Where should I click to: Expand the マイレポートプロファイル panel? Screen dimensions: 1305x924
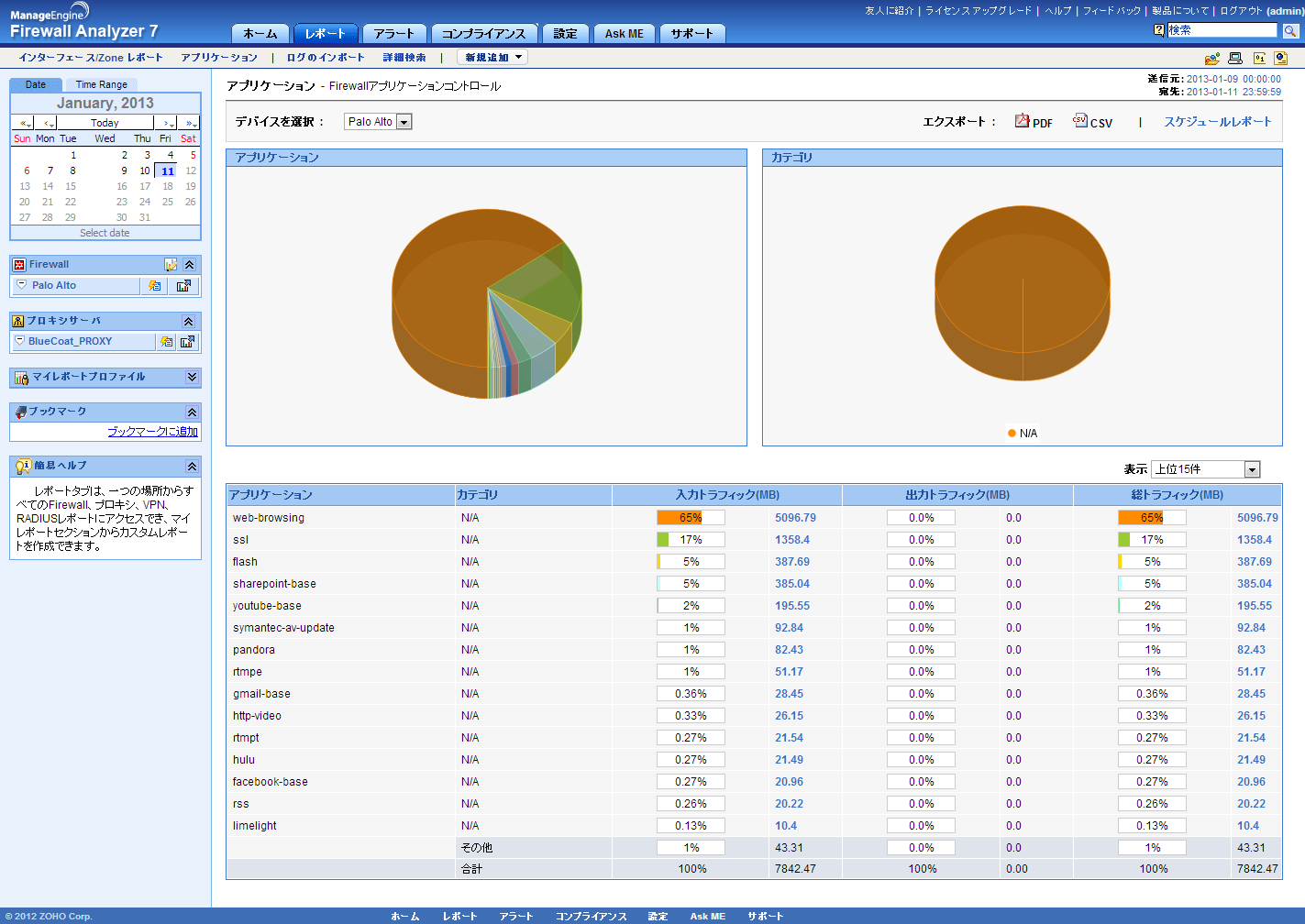point(191,377)
